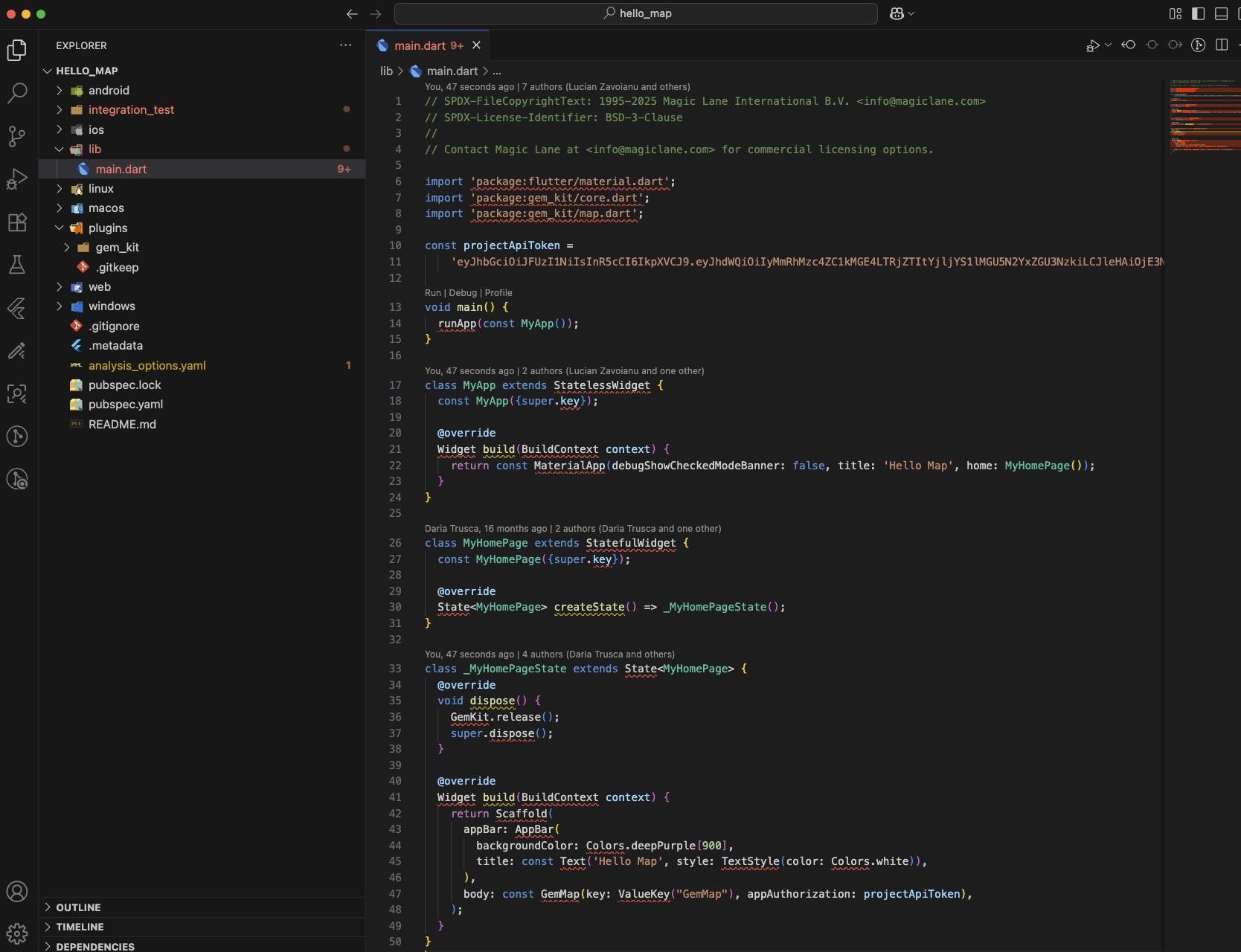This screenshot has width=1241, height=952.
Task: Split the editor to the right
Action: tap(1221, 45)
